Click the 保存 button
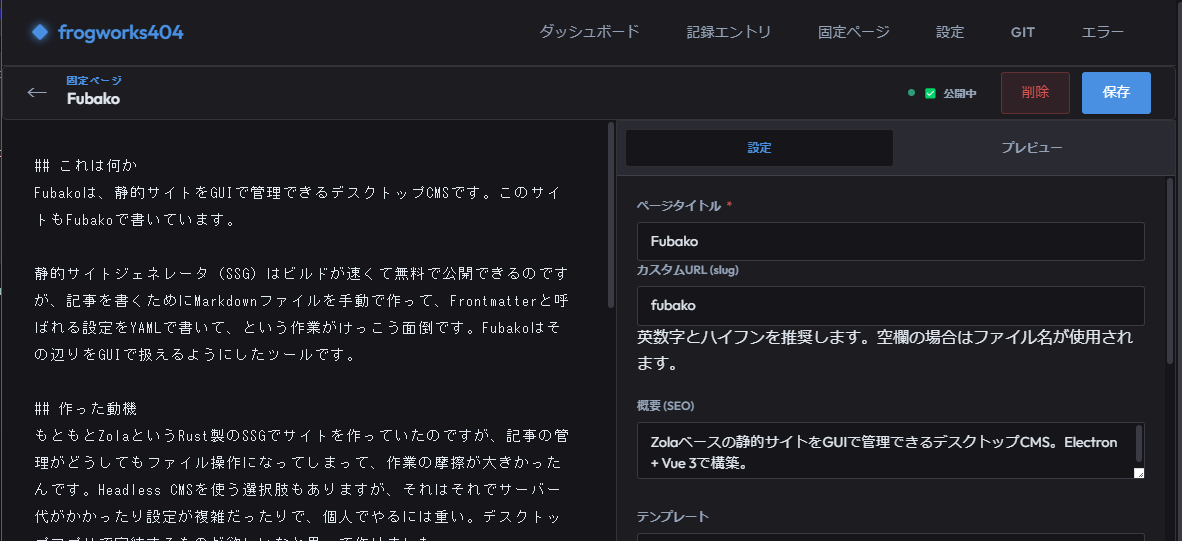This screenshot has width=1182, height=541. click(x=1116, y=93)
